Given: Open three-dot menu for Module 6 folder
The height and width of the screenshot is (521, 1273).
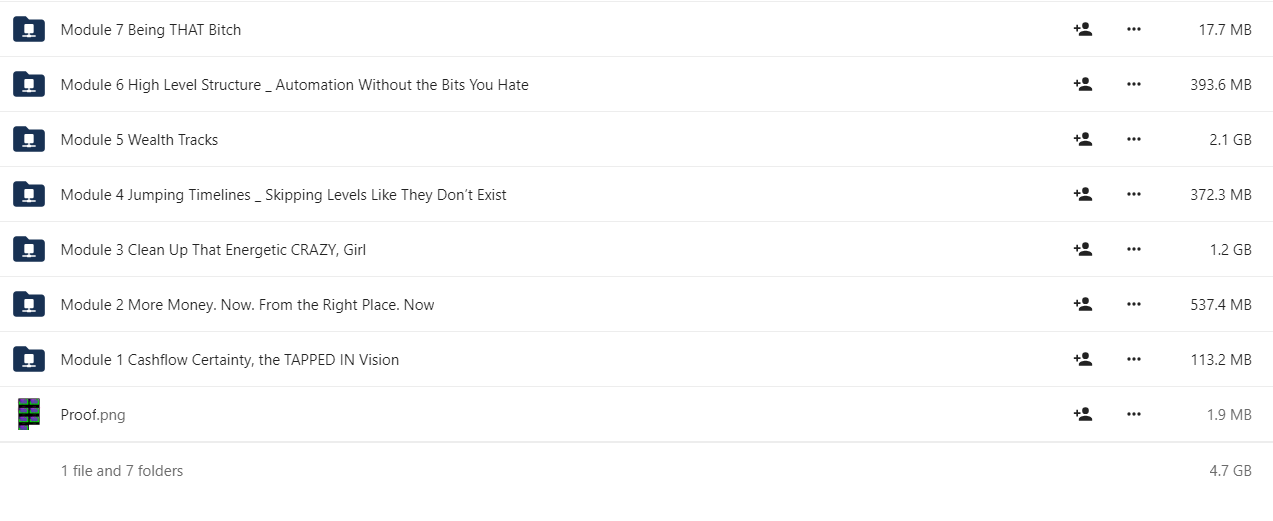Looking at the screenshot, I should tap(1133, 84).
